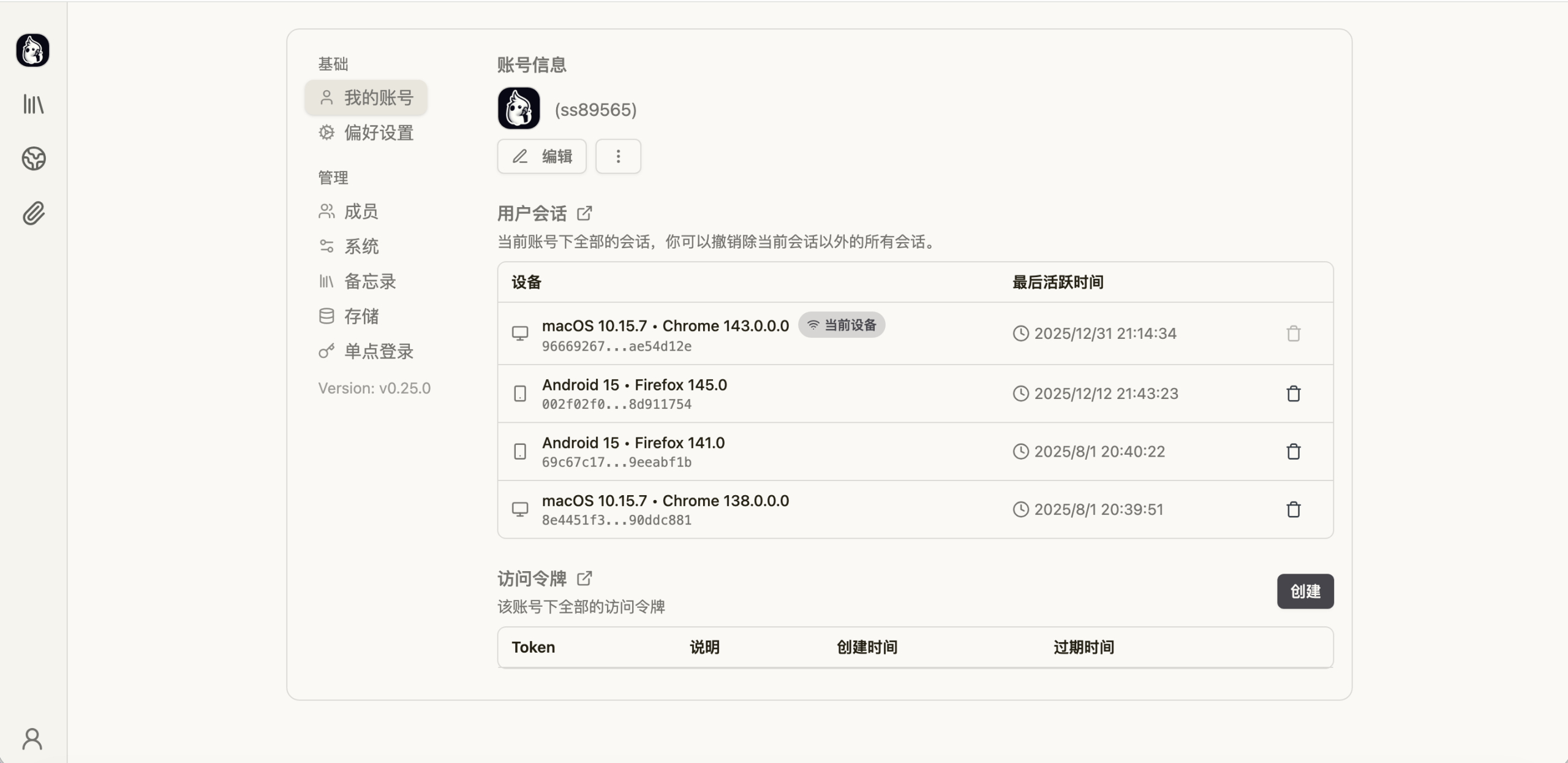Select 我的账号 in the settings menu
The width and height of the screenshot is (1568, 763).
click(378, 97)
